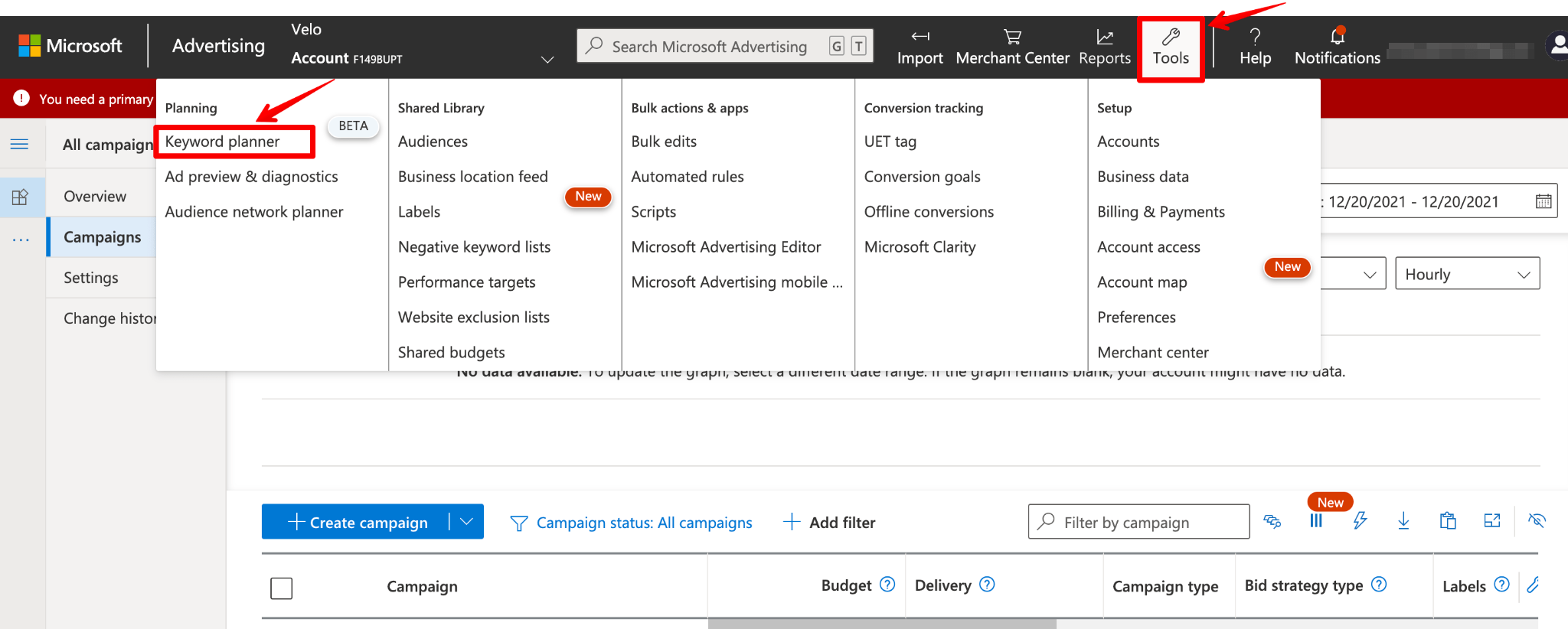Toggle the crossed-out eye visibility icon
The height and width of the screenshot is (629, 1568).
coord(1537,521)
